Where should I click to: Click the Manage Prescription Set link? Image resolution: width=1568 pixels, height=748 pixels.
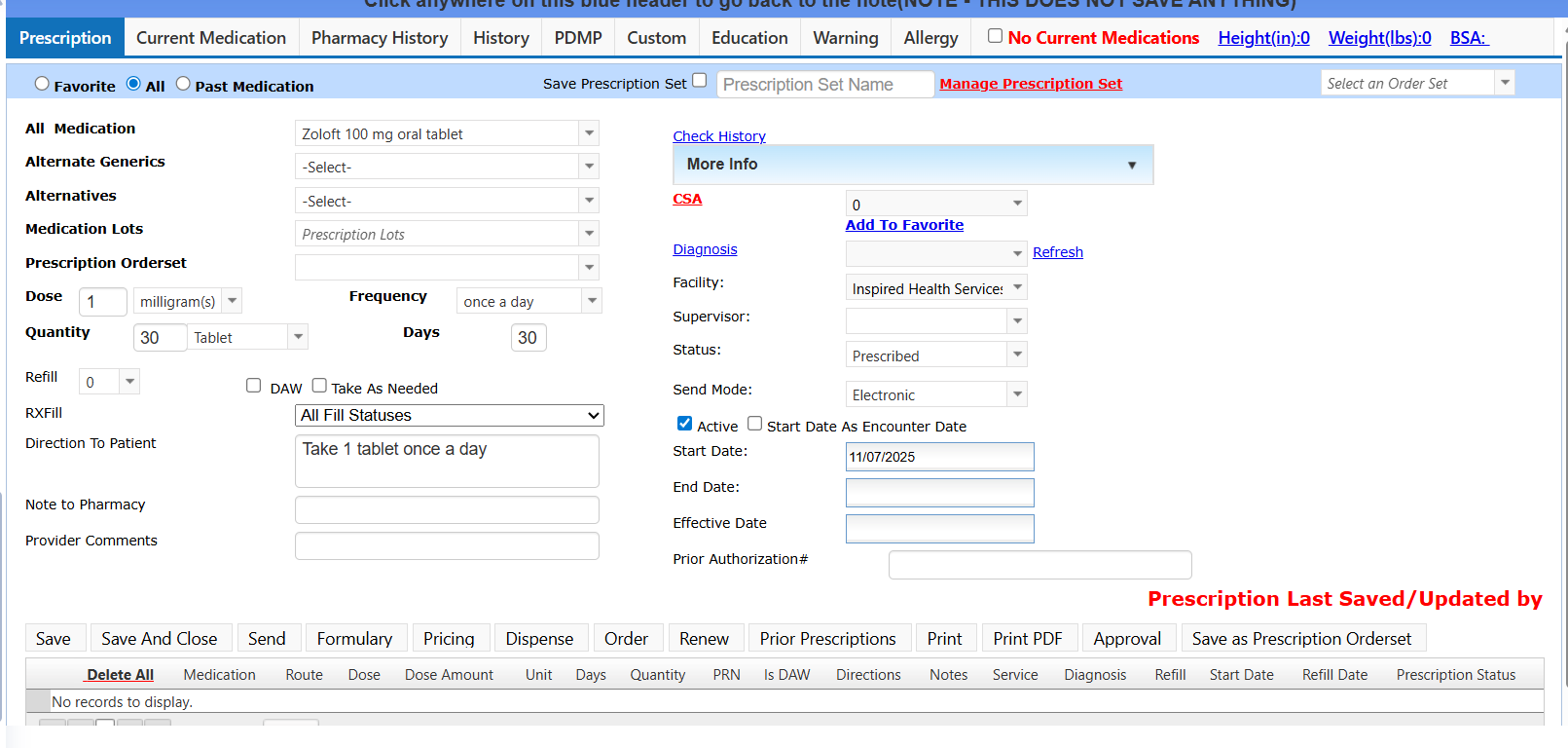pos(1031,84)
